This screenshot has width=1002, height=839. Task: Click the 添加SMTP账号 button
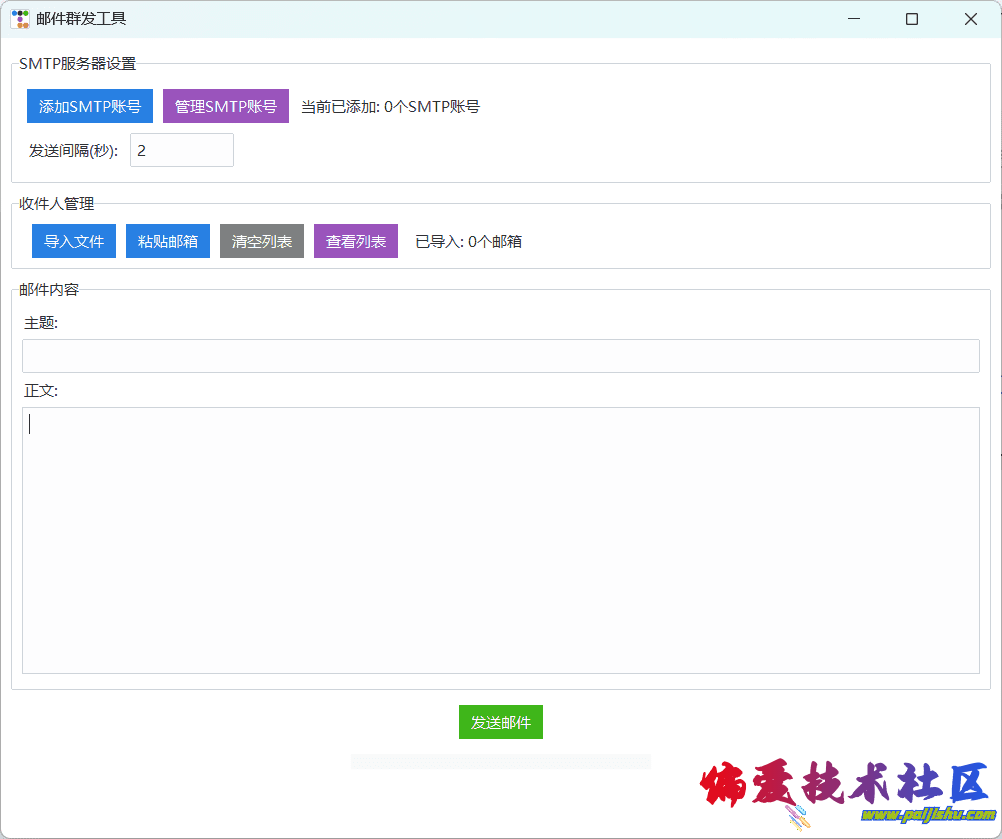point(89,106)
